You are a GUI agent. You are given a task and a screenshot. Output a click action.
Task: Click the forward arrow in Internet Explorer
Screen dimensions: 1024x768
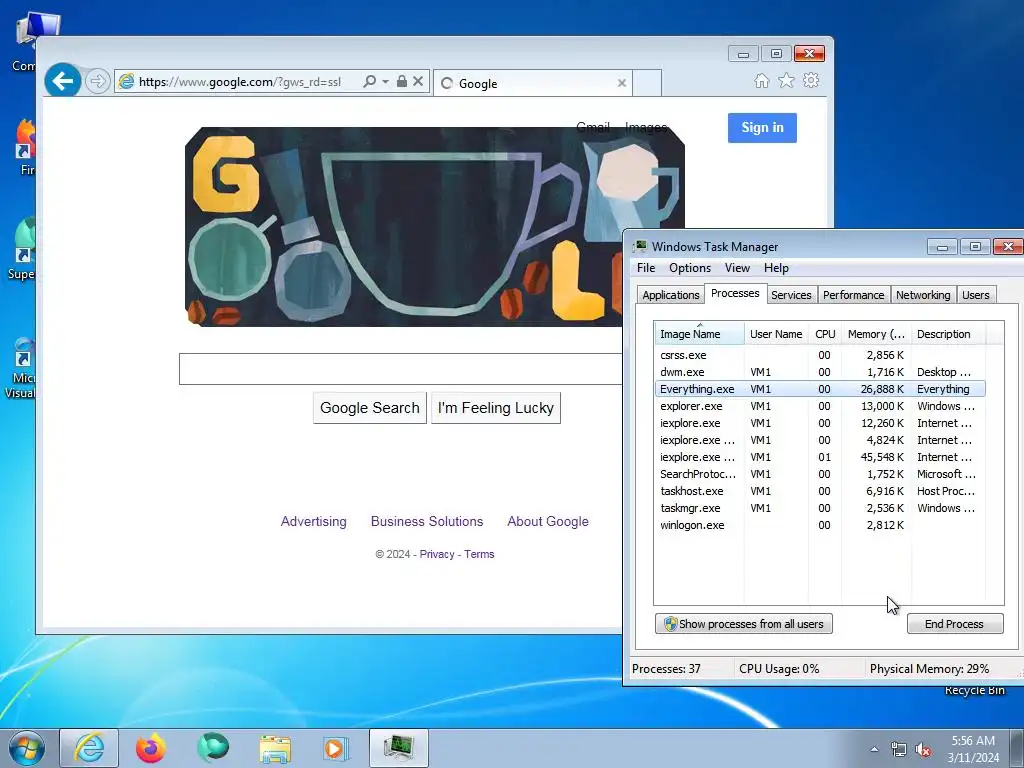pos(97,82)
